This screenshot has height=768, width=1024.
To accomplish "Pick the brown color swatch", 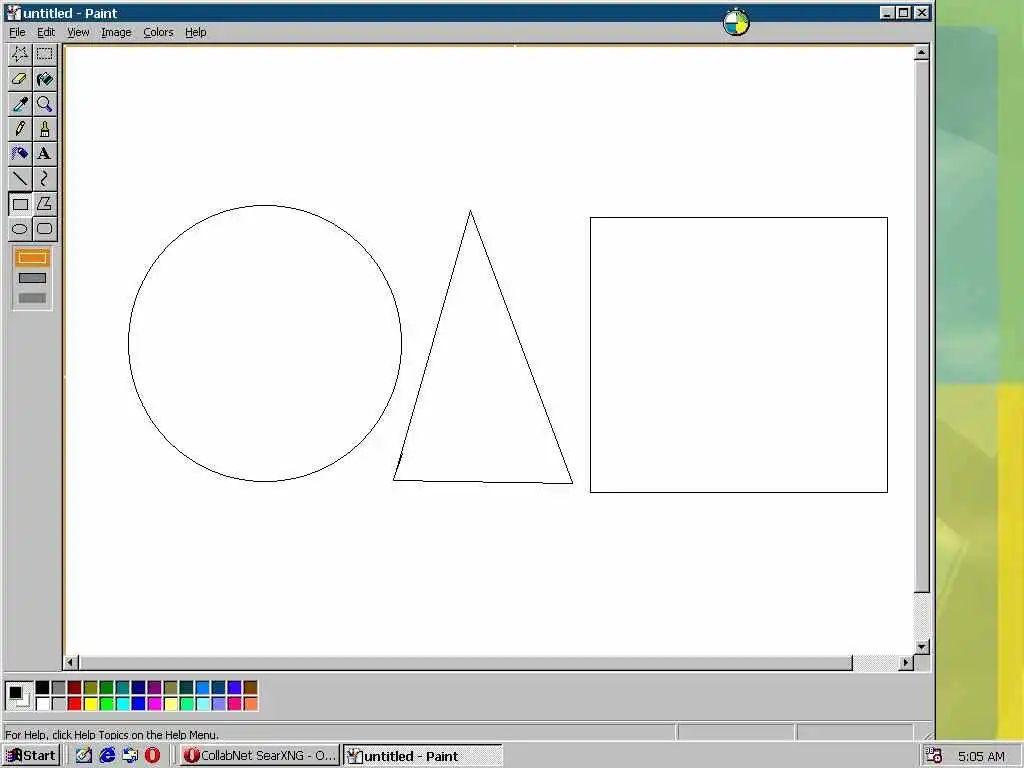I will point(250,687).
